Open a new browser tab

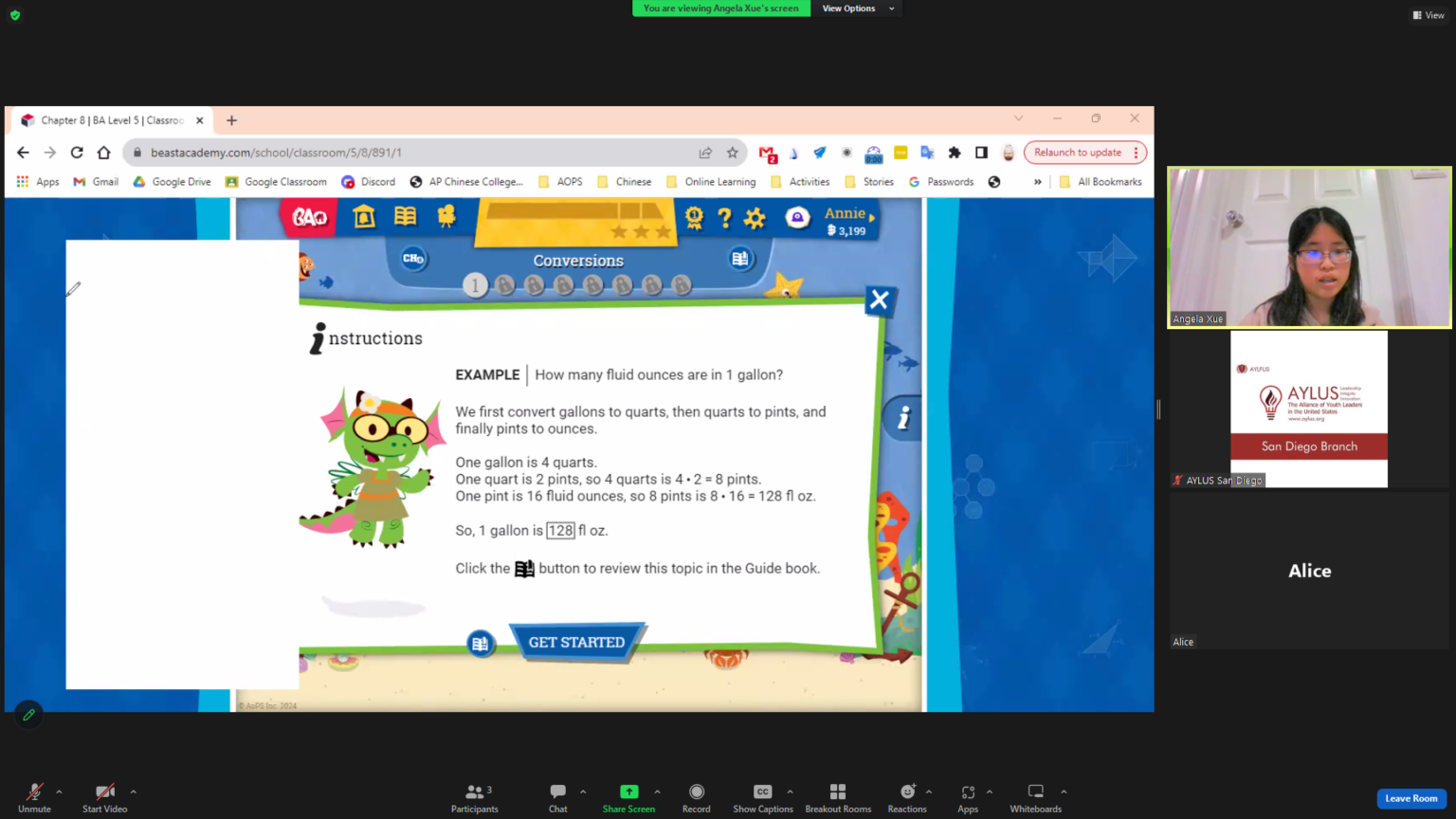(x=231, y=120)
